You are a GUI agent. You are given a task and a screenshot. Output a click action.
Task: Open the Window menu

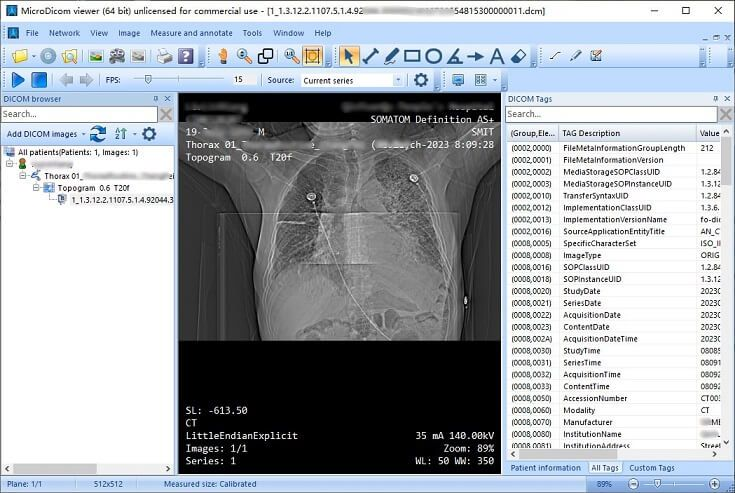[289, 33]
